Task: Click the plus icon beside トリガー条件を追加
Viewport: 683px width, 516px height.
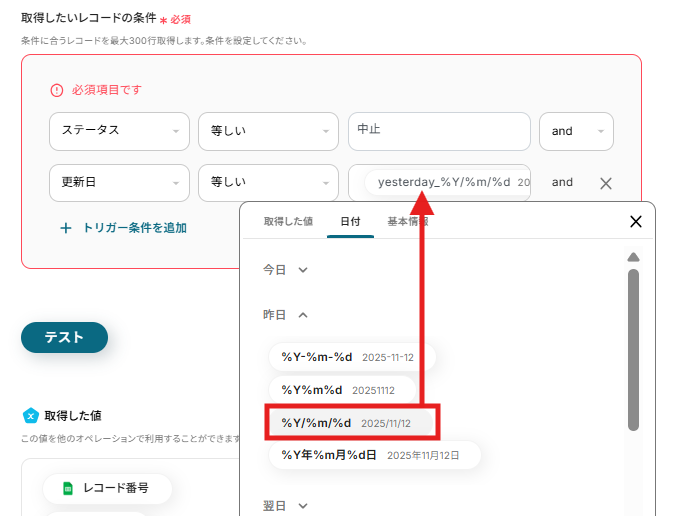Action: [66, 228]
